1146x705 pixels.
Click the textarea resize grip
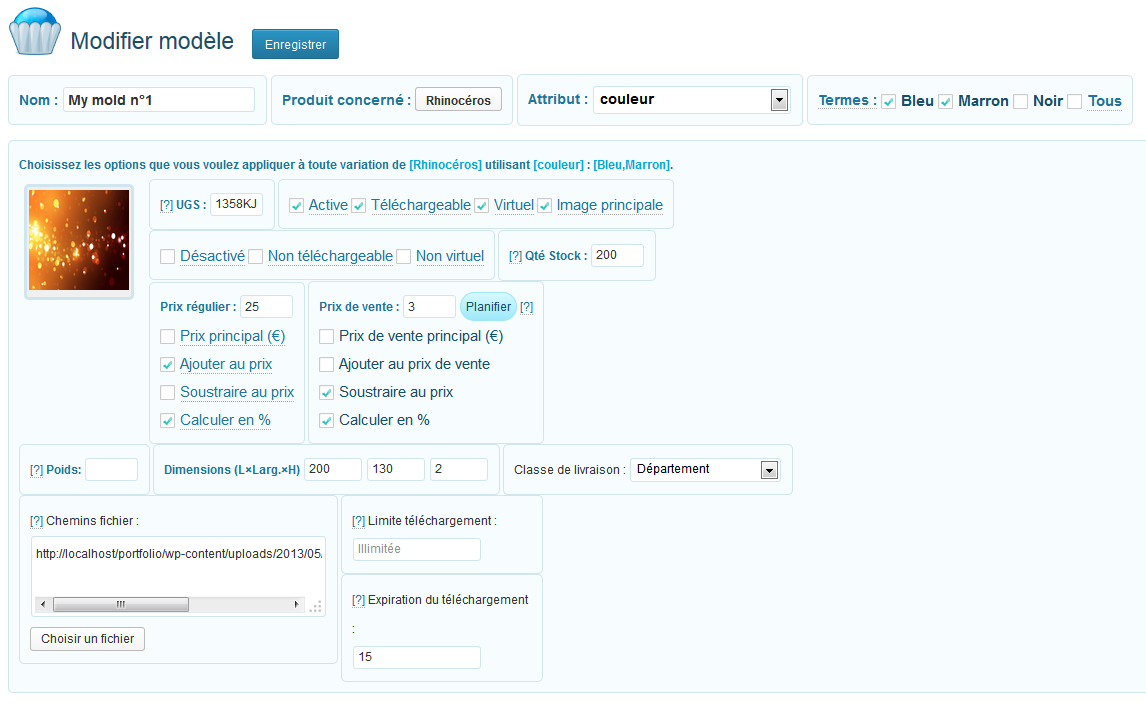(316, 606)
